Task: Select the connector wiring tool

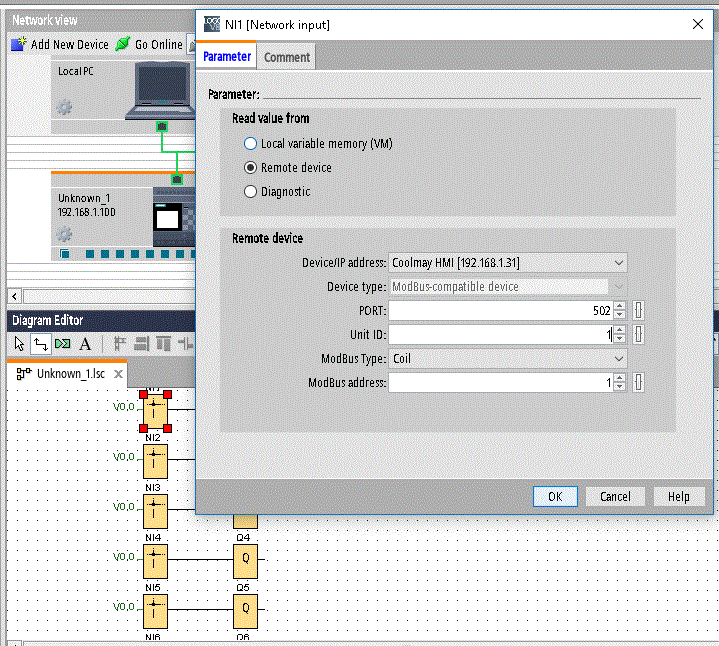Action: pos(40,343)
